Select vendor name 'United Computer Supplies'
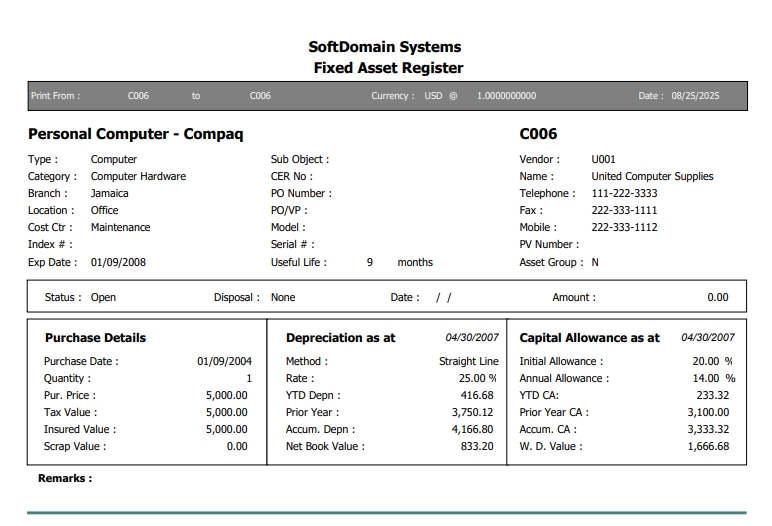The image size is (772, 526). click(652, 176)
